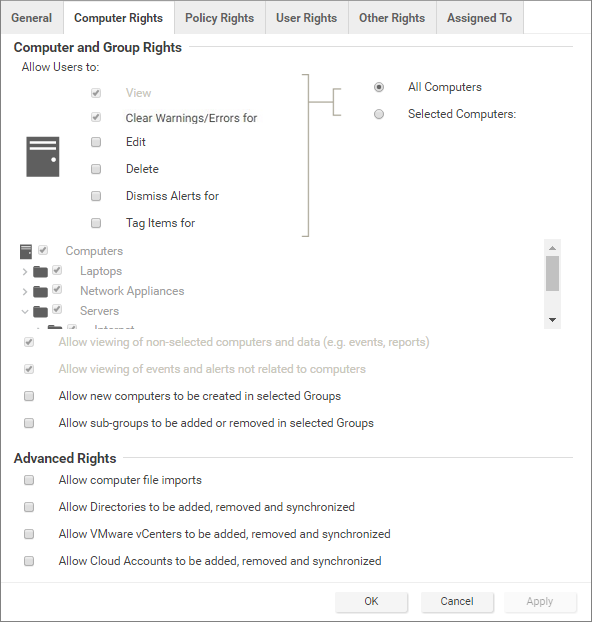Enable Dismiss Alerts for checkbox
This screenshot has height=622, width=592.
point(96,196)
